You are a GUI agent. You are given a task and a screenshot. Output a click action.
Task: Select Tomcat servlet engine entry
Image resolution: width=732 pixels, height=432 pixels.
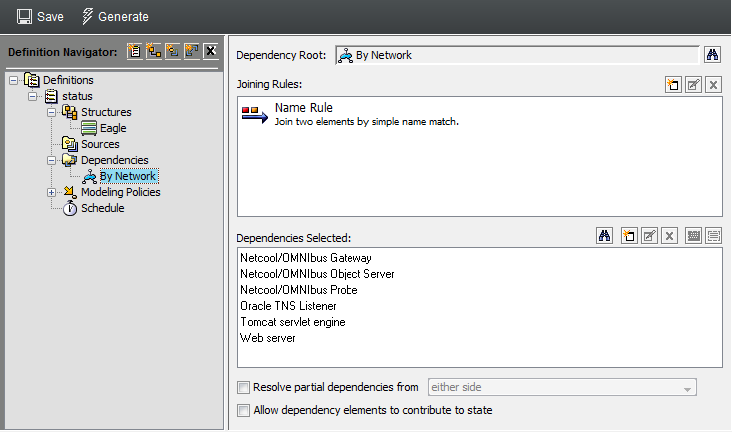tap(293, 322)
